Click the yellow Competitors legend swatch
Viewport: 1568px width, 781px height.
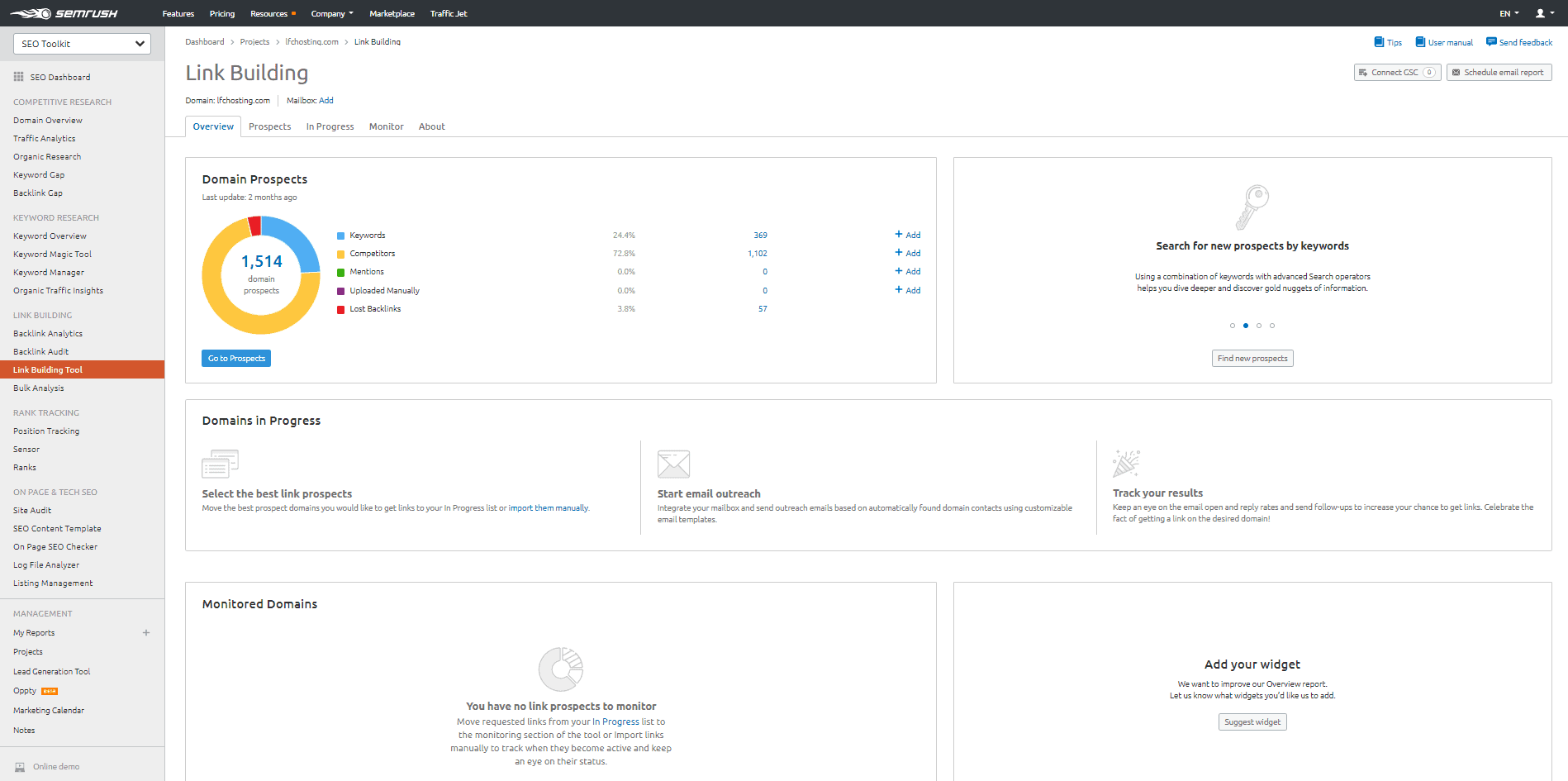[341, 254]
